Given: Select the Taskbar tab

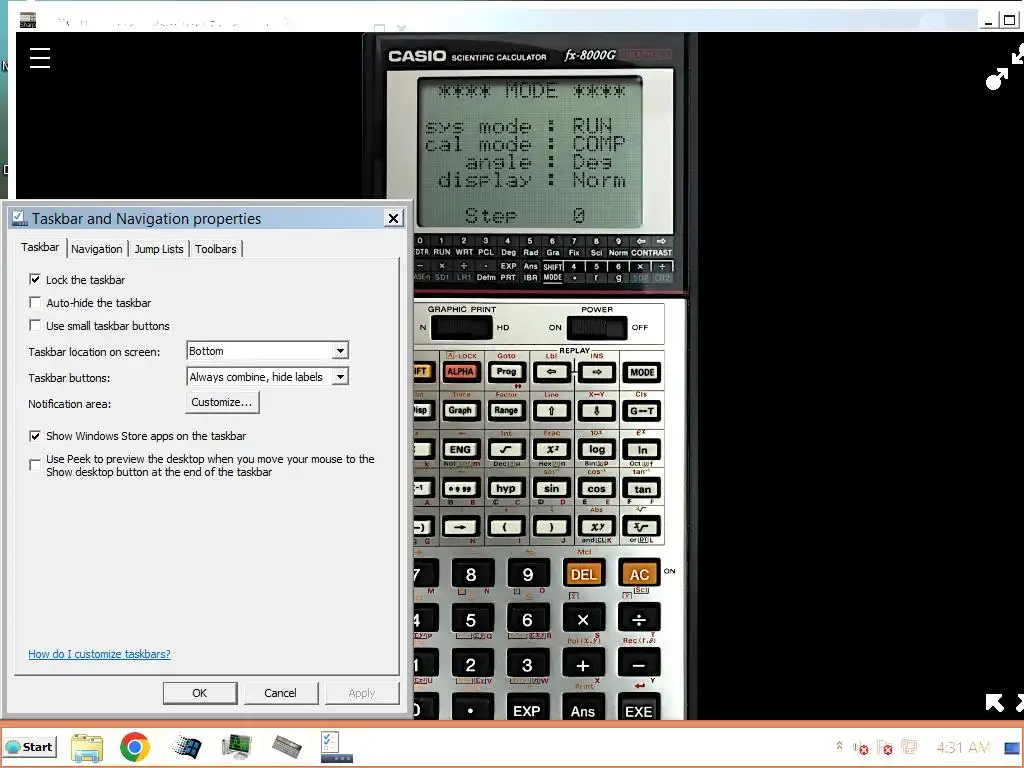Looking at the screenshot, I should 40,247.
